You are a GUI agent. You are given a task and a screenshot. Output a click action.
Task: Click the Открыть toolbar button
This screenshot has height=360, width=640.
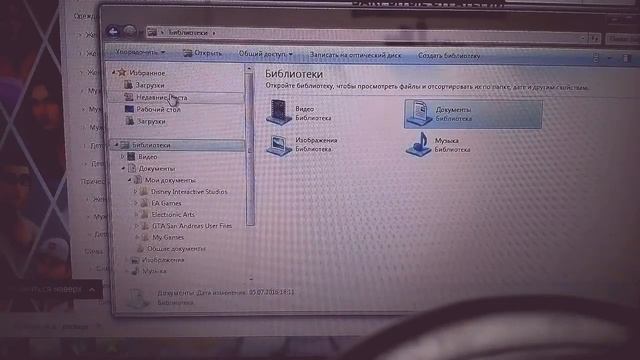(x=202, y=53)
